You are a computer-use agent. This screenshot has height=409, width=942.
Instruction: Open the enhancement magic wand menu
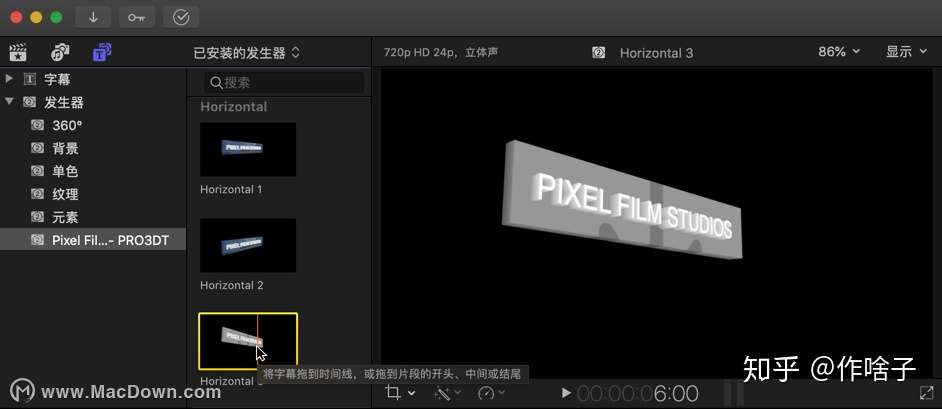click(447, 393)
